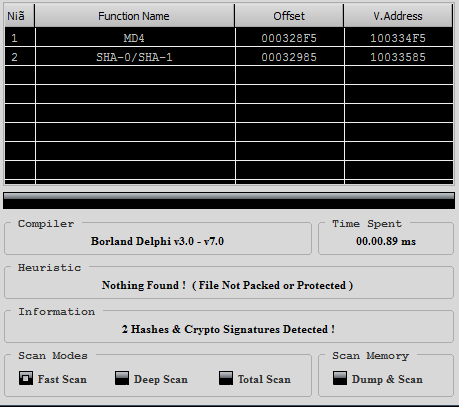The height and width of the screenshot is (407, 459).
Task: Click the Borland Delphi compiler text
Action: (157, 241)
